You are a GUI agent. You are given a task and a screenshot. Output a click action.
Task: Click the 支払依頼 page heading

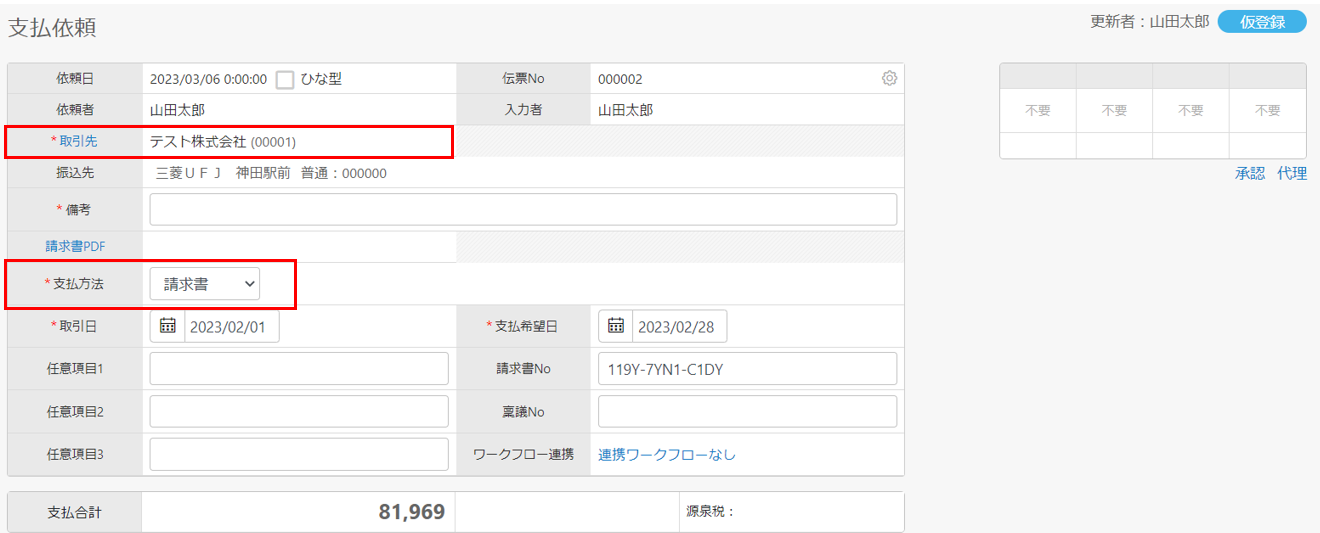tap(52, 28)
